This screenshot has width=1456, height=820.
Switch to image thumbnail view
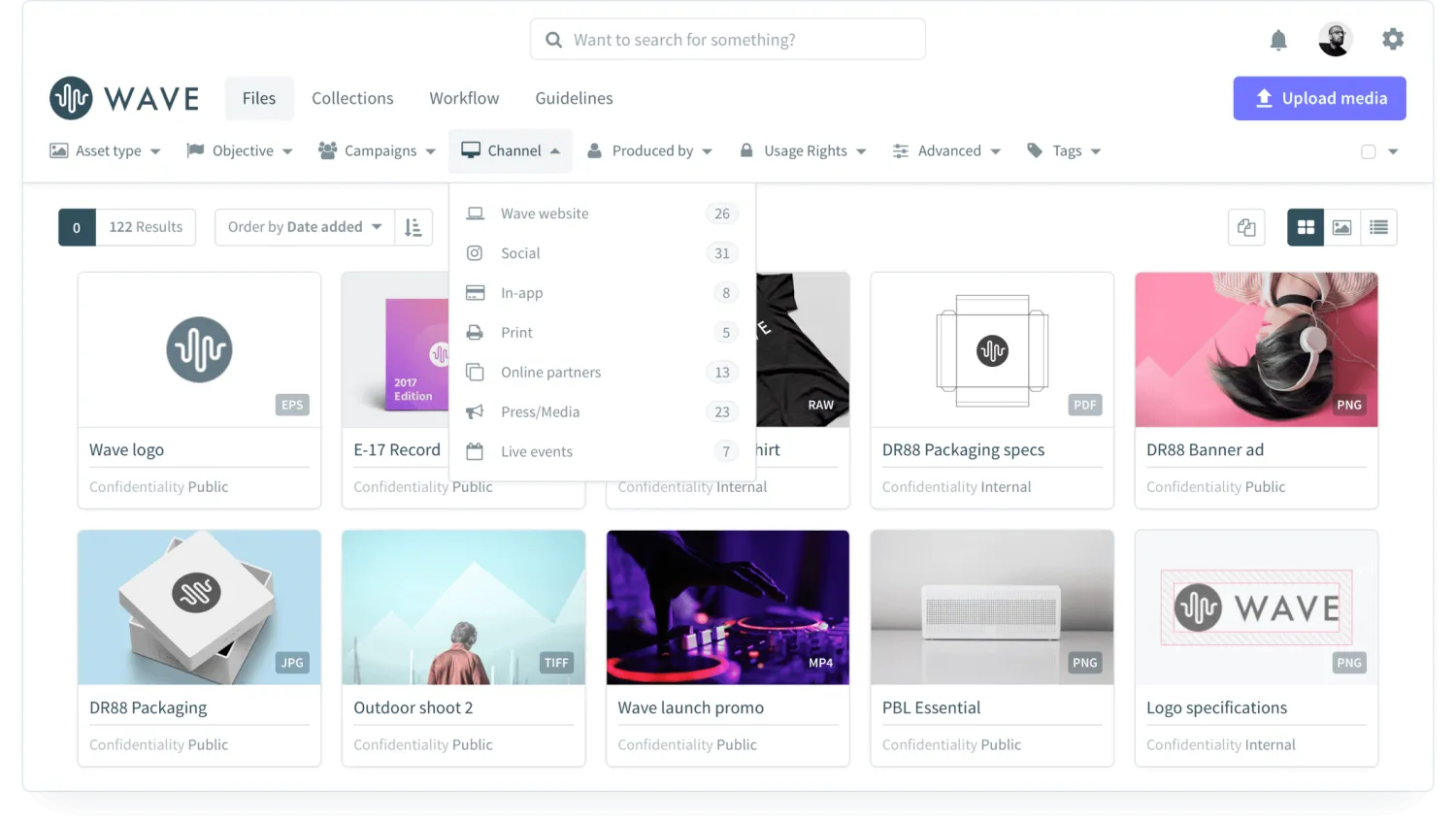[1341, 227]
